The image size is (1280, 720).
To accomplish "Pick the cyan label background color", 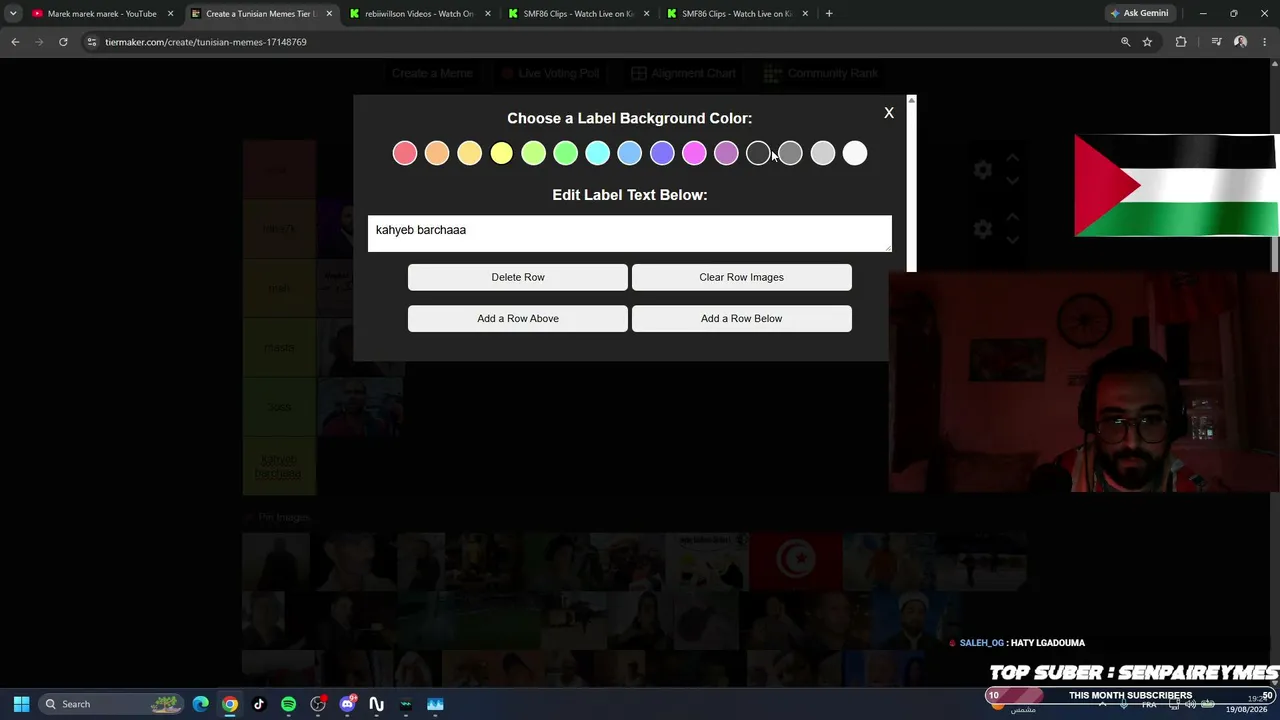I will pyautogui.click(x=597, y=153).
